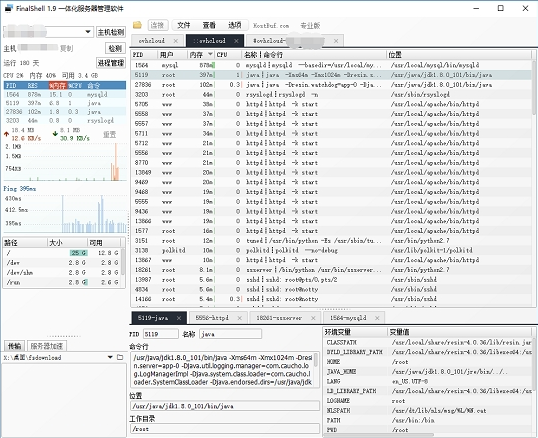Expand the host selection combo box
The height and width of the screenshot is (438, 538).
[88, 32]
